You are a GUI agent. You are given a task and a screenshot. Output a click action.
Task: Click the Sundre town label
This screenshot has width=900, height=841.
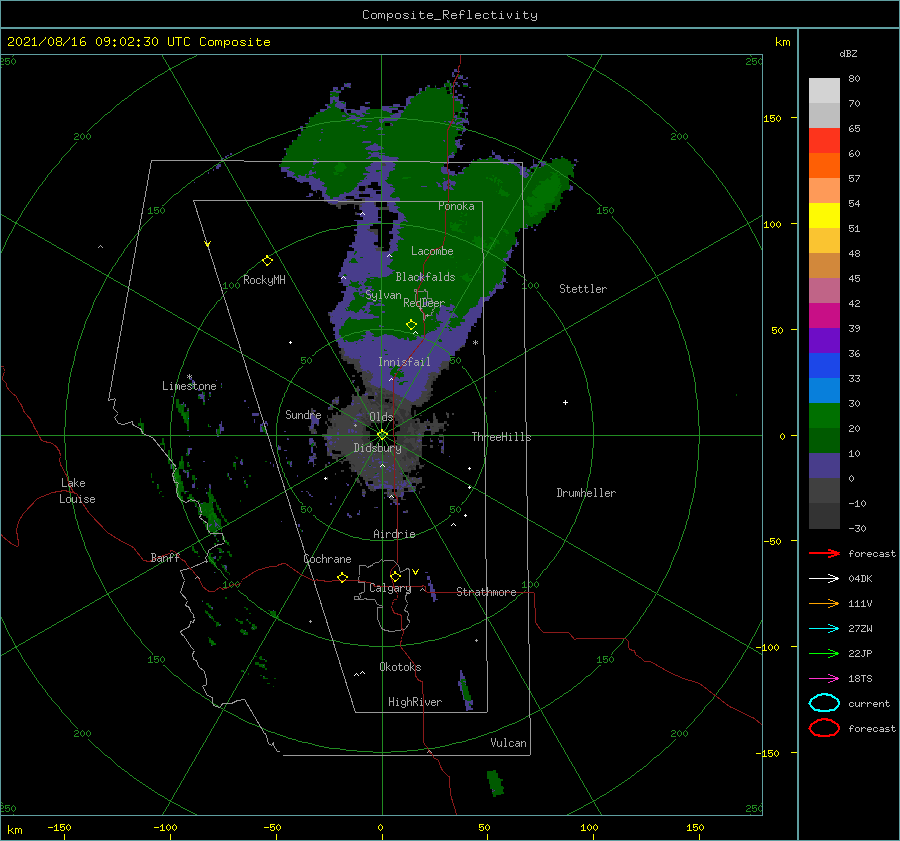(303, 414)
